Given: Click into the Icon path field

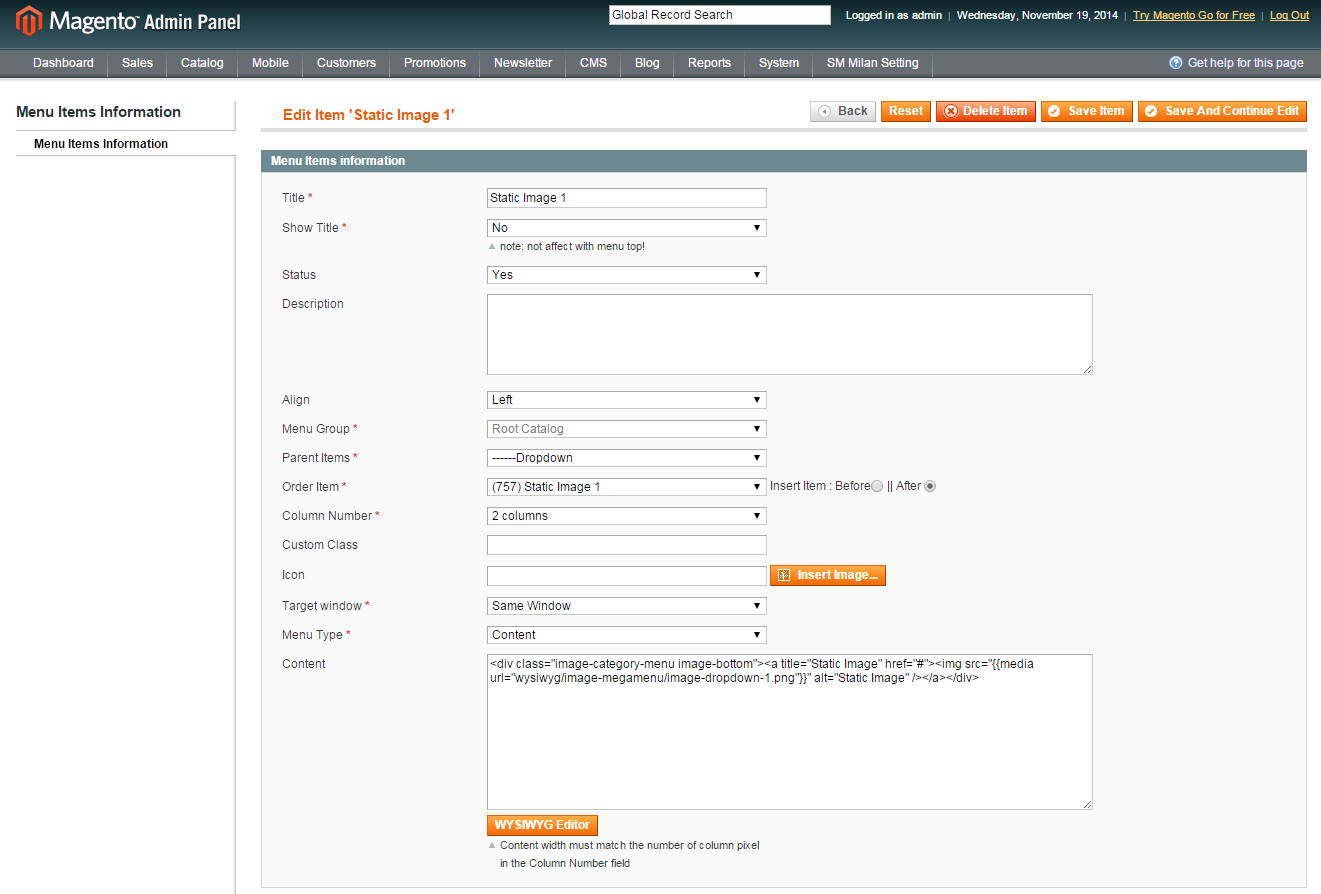Looking at the screenshot, I should [627, 576].
